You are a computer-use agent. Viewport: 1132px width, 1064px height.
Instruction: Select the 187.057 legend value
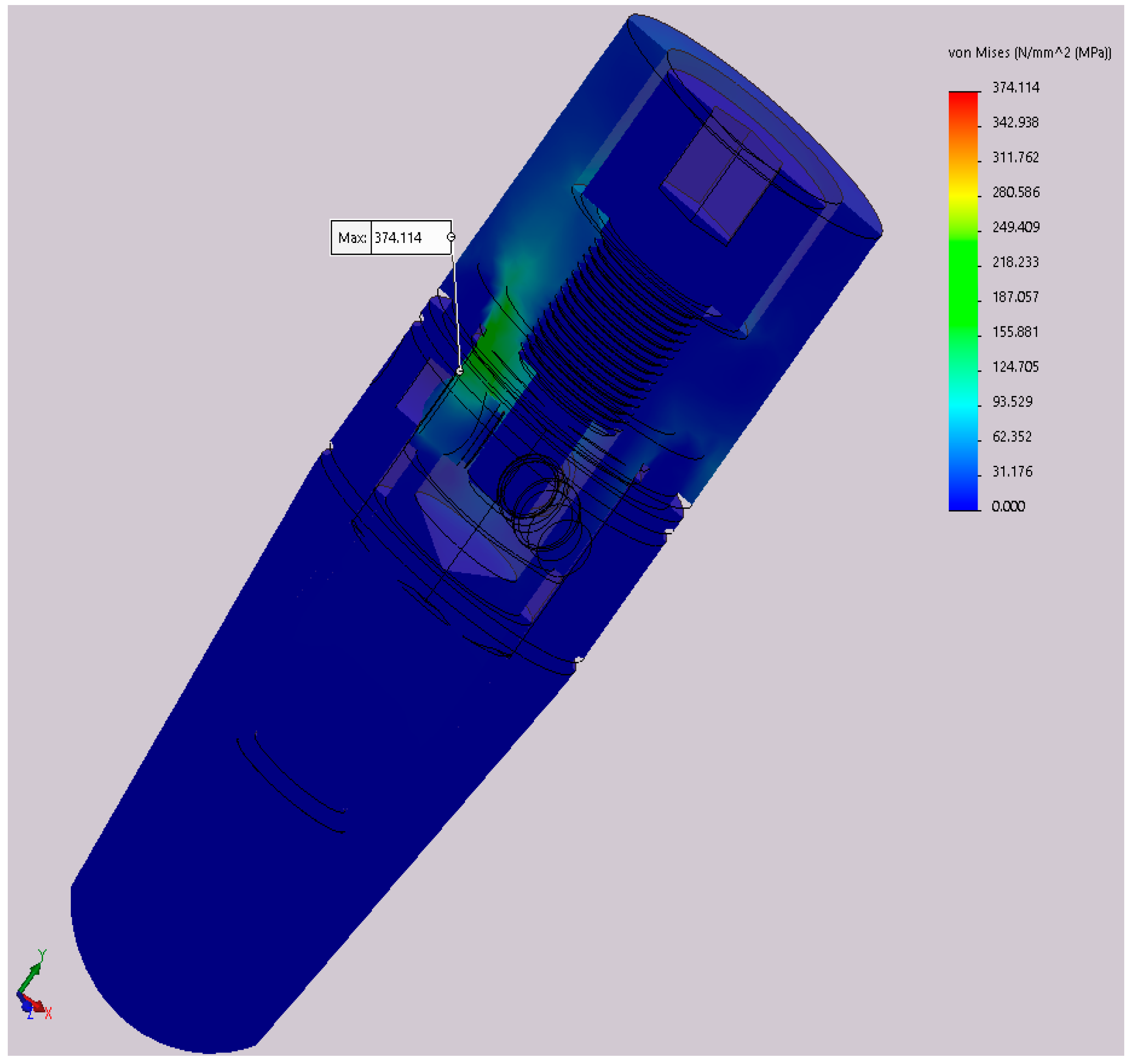tap(1015, 297)
